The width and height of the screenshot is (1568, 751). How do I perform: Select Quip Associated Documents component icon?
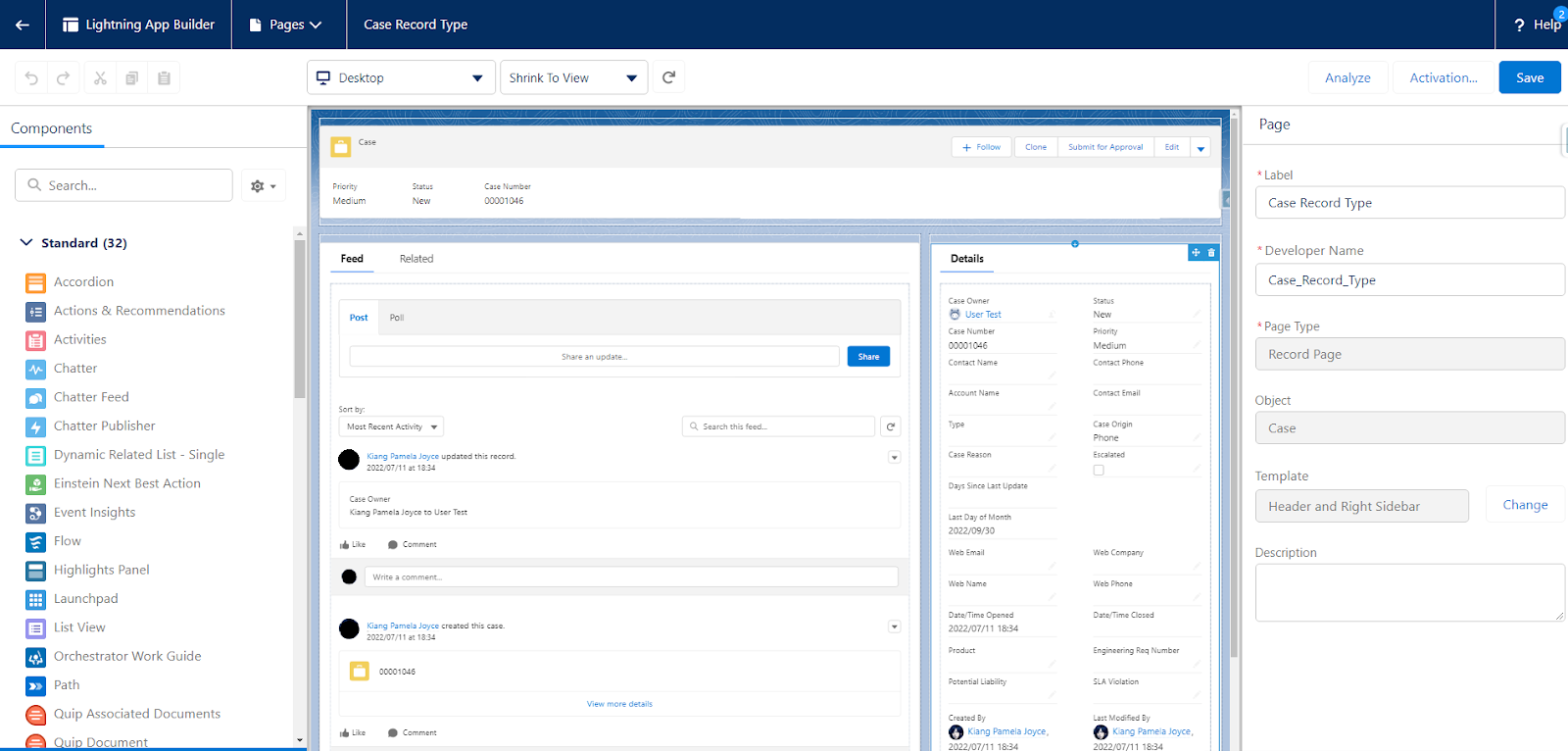pos(36,715)
